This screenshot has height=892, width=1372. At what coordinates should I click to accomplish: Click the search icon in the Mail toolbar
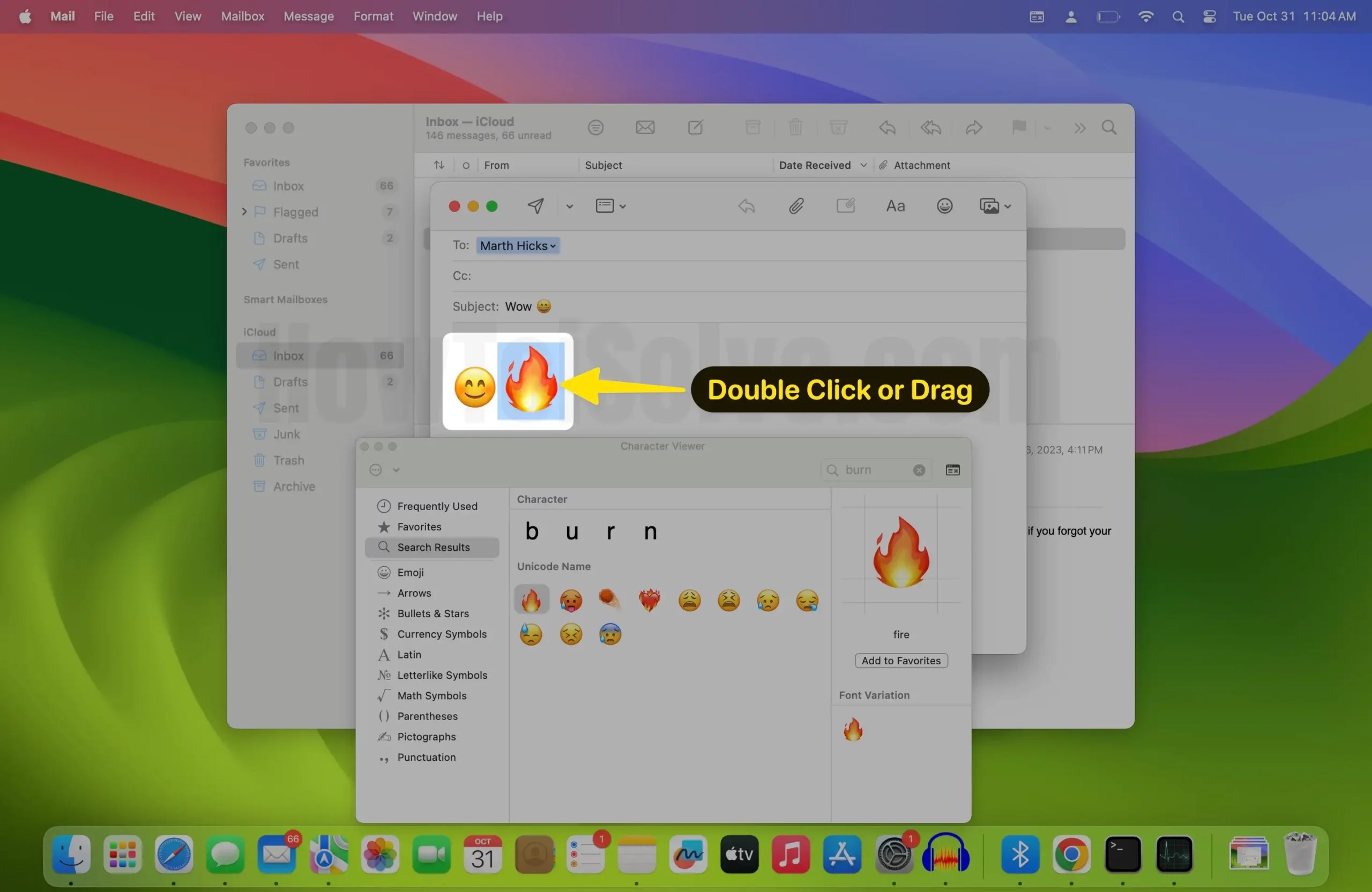1109,128
